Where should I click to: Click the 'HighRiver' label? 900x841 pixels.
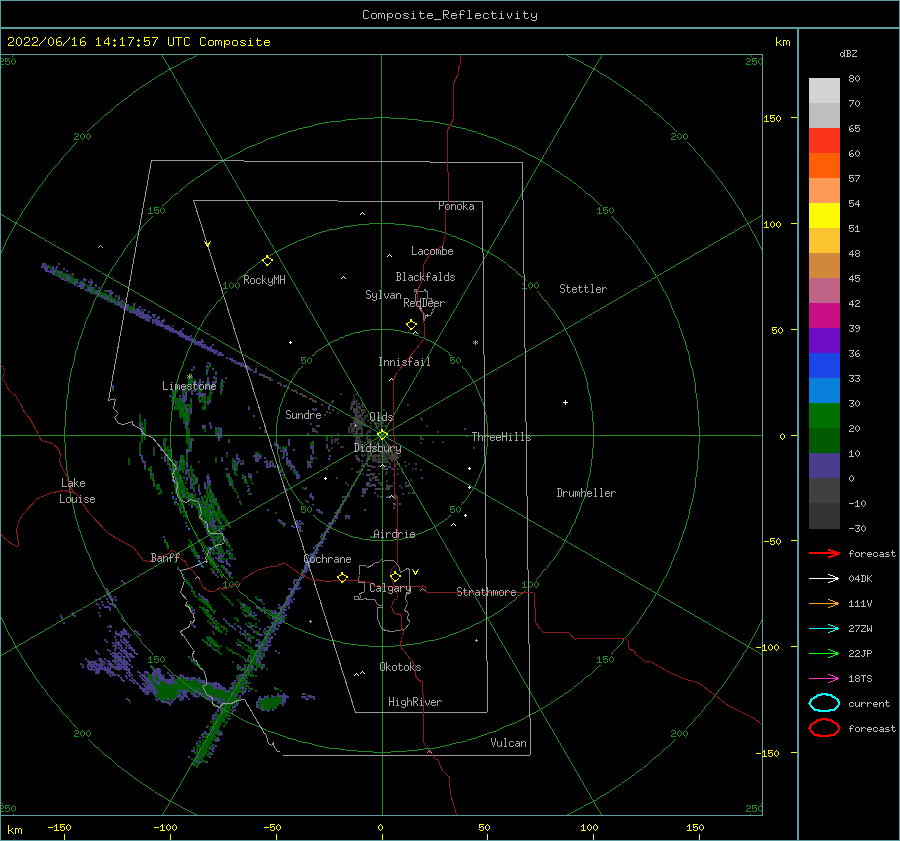[415, 702]
